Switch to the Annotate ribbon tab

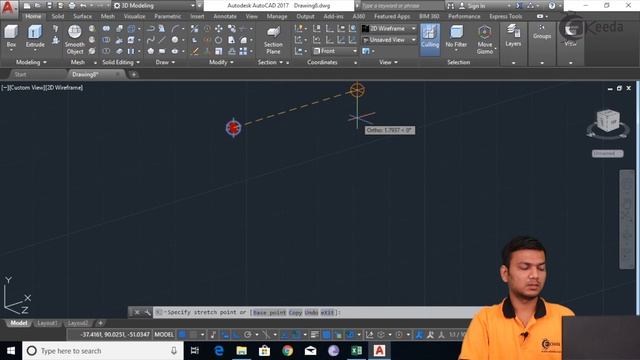225,16
